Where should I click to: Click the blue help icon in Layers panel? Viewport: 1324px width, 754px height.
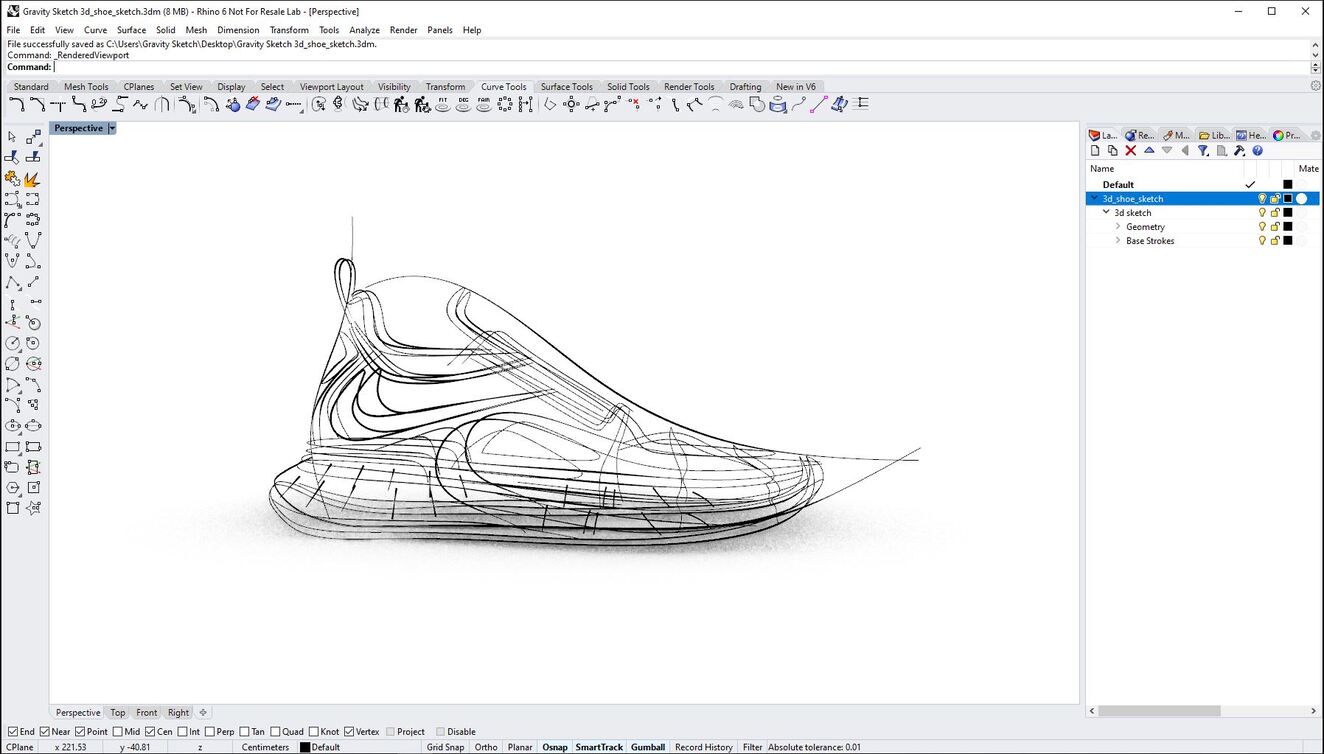[x=1258, y=151]
